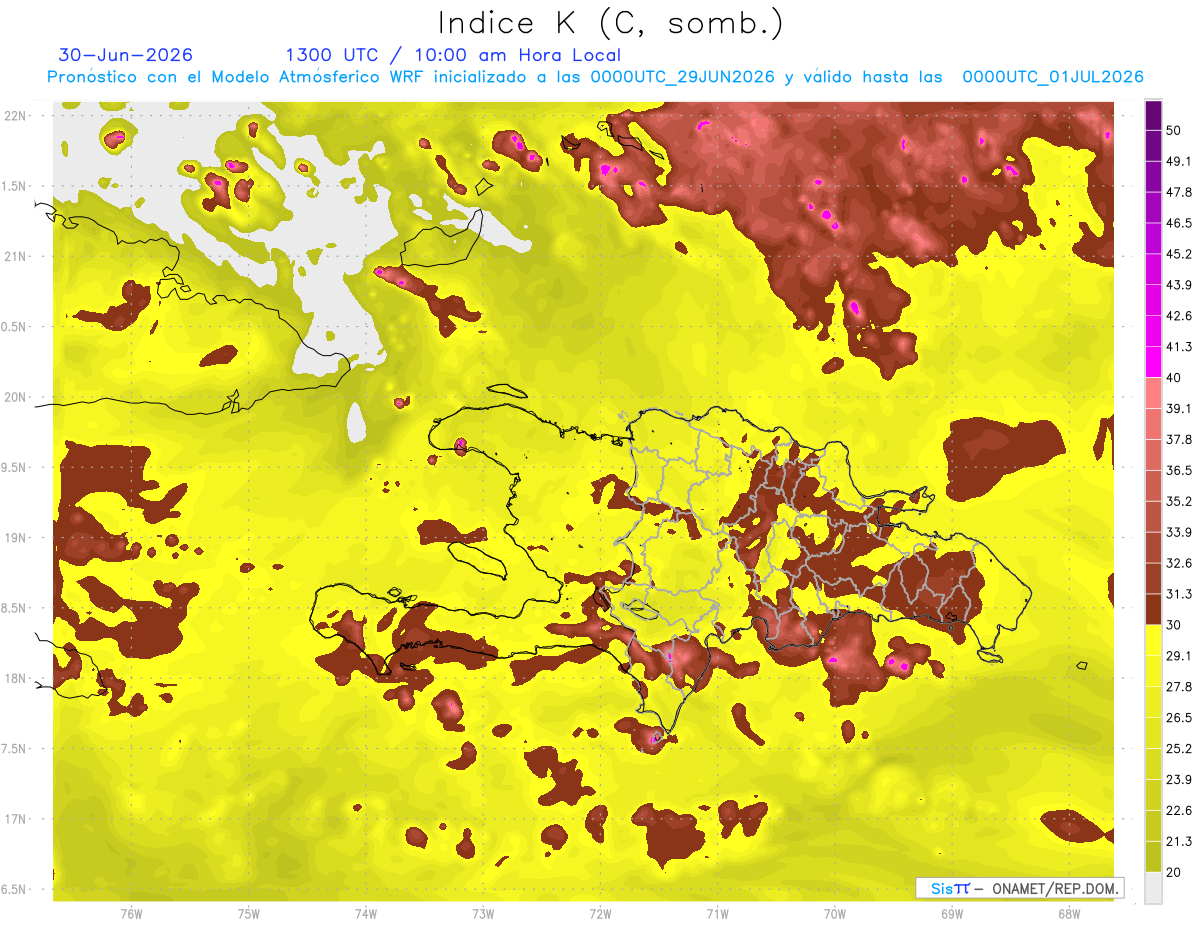
Task: Click the longitude label "71W"
Action: (718, 913)
